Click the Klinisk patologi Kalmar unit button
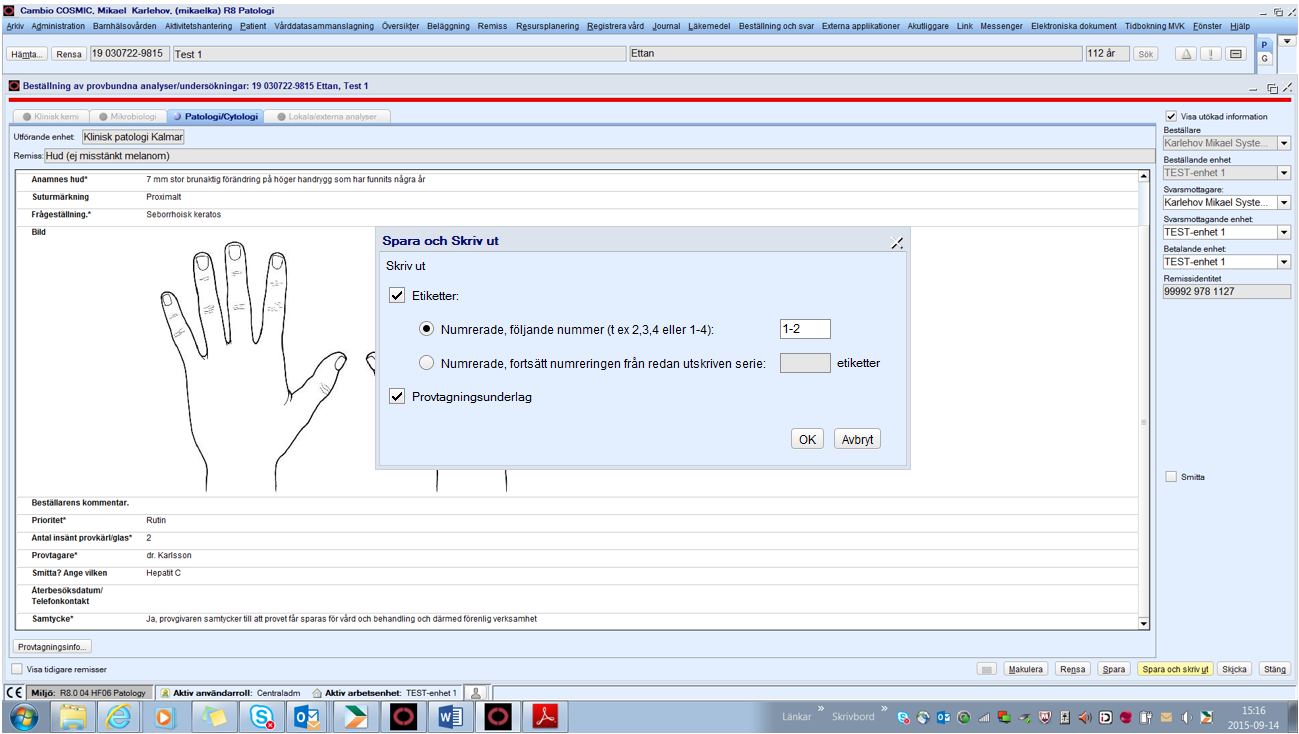This screenshot has width=1299, height=734. click(133, 136)
